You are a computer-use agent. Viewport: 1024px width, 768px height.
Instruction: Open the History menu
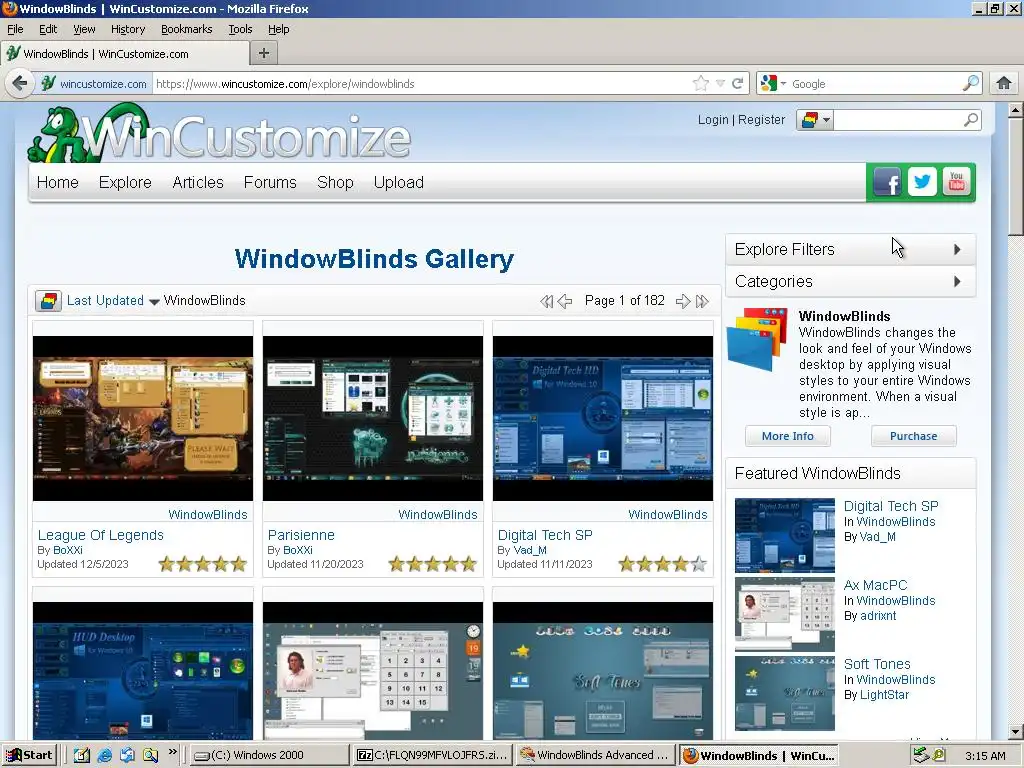pos(127,29)
